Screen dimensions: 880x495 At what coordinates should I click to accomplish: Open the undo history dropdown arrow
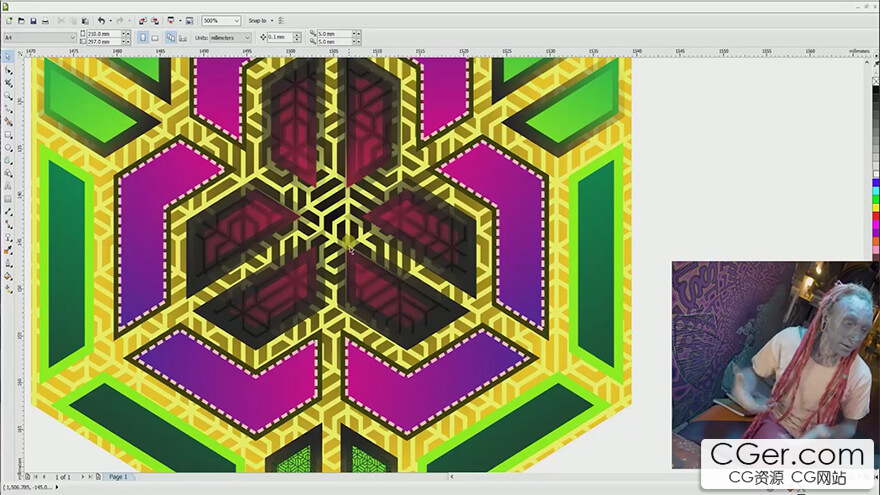[x=110, y=21]
